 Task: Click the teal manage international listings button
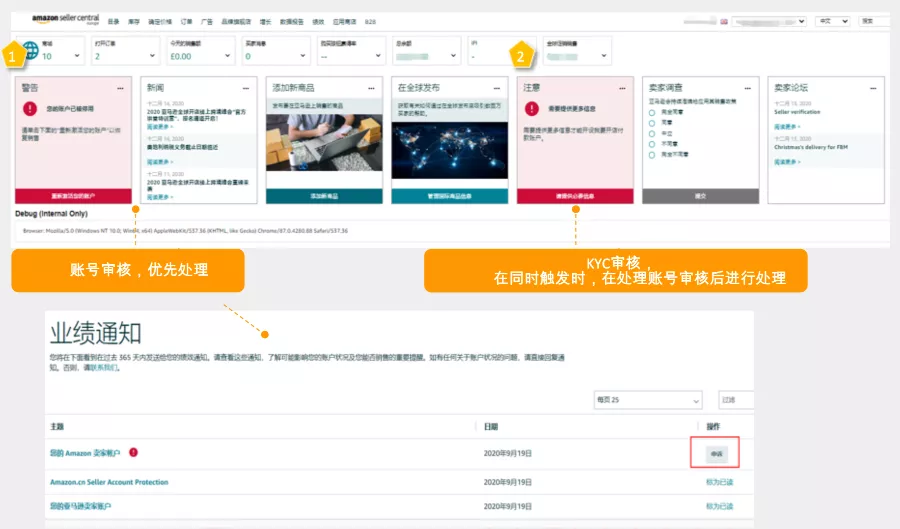tap(449, 196)
